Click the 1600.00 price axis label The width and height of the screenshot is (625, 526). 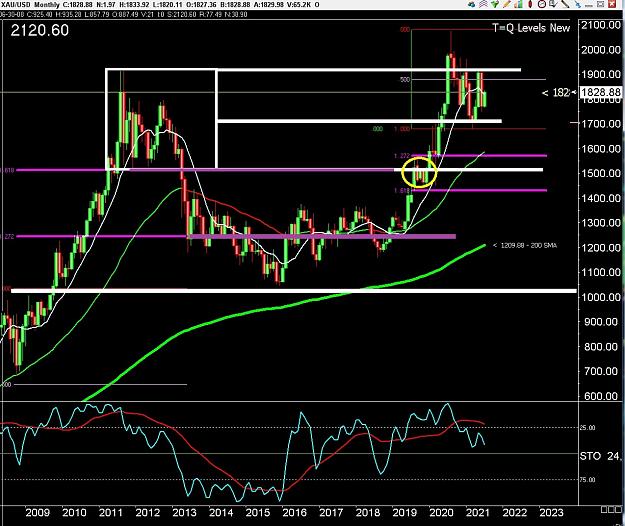pos(601,148)
